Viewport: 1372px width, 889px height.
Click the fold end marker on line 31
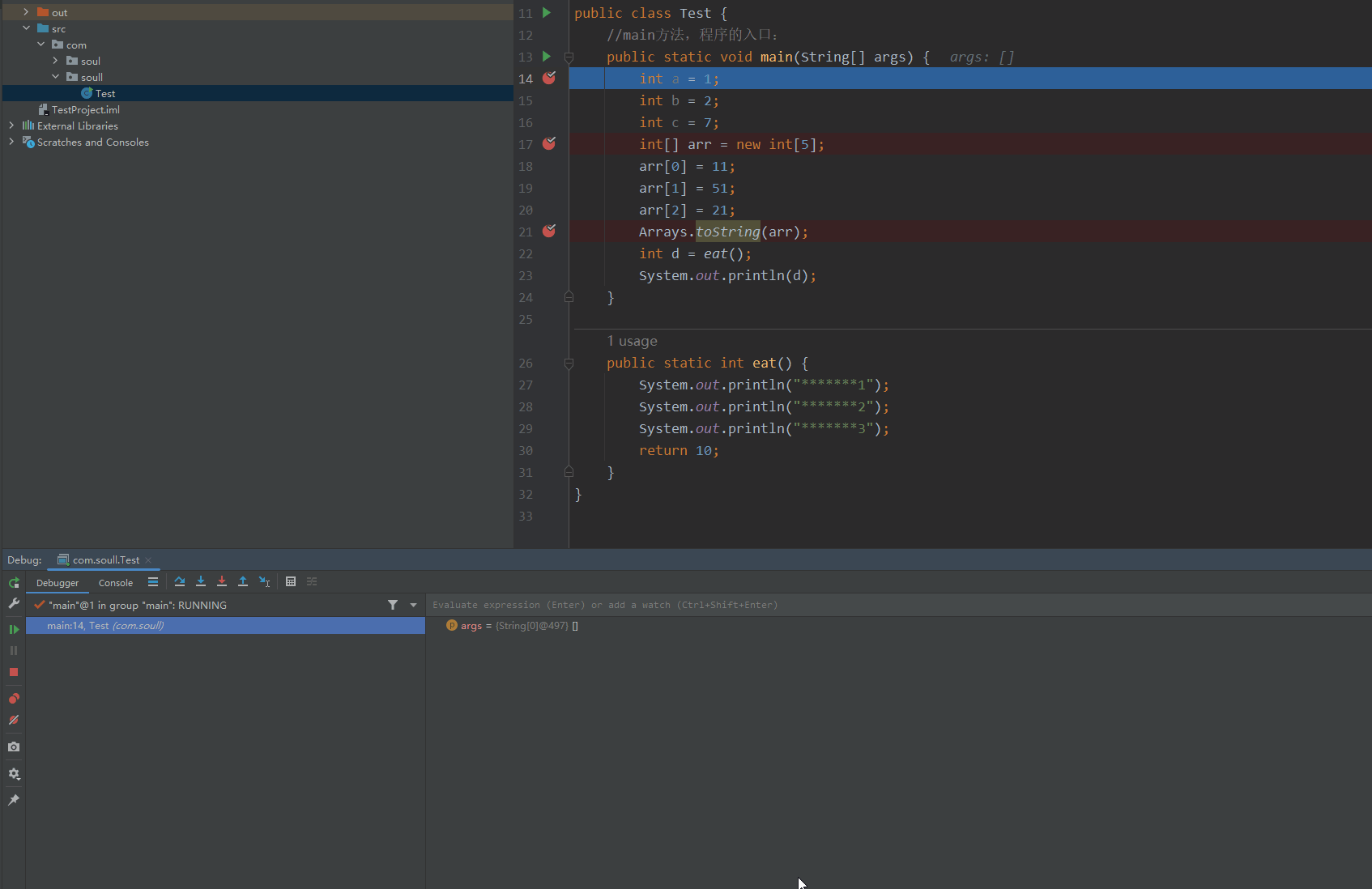569,472
